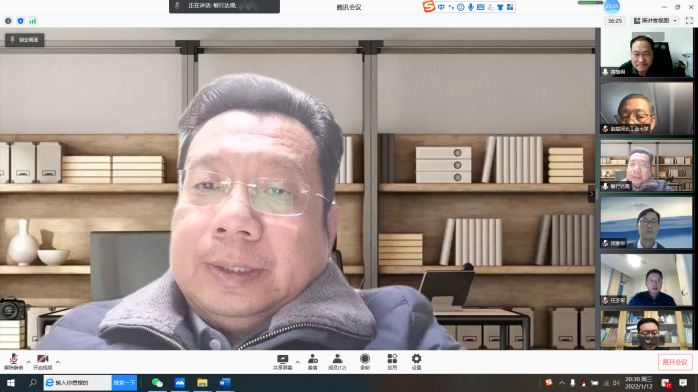This screenshot has width=698, height=392.
Task: Focus the taskbar browser search input box
Action: pyautogui.click(x=78, y=383)
